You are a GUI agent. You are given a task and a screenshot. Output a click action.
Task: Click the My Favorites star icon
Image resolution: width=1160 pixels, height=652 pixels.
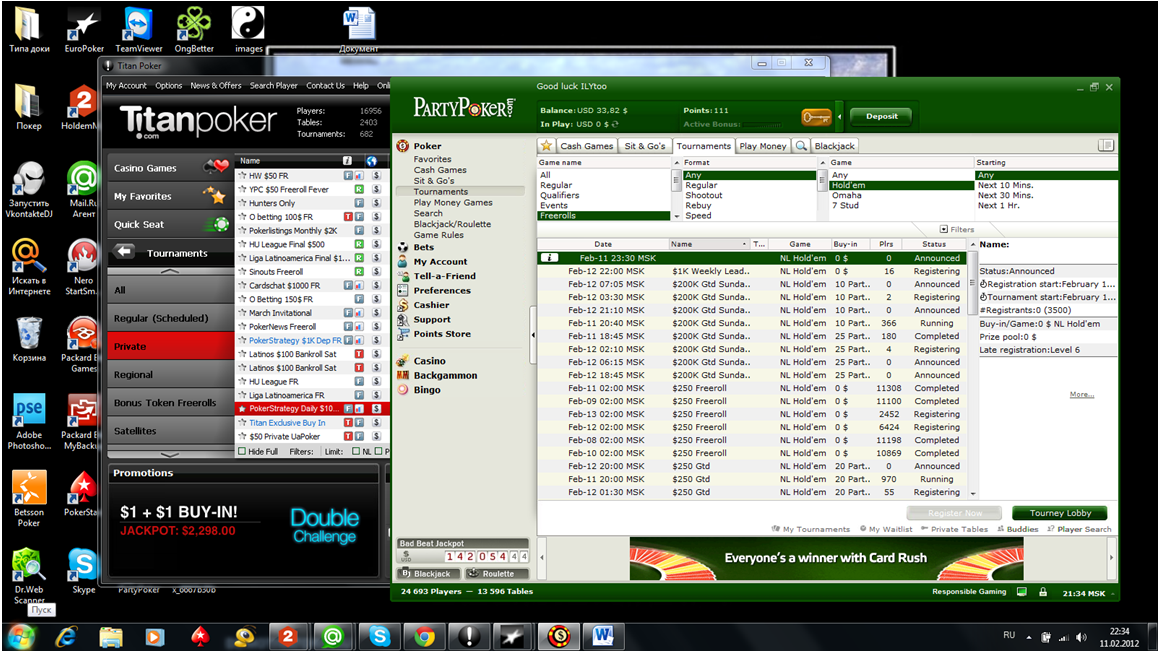click(x=214, y=196)
